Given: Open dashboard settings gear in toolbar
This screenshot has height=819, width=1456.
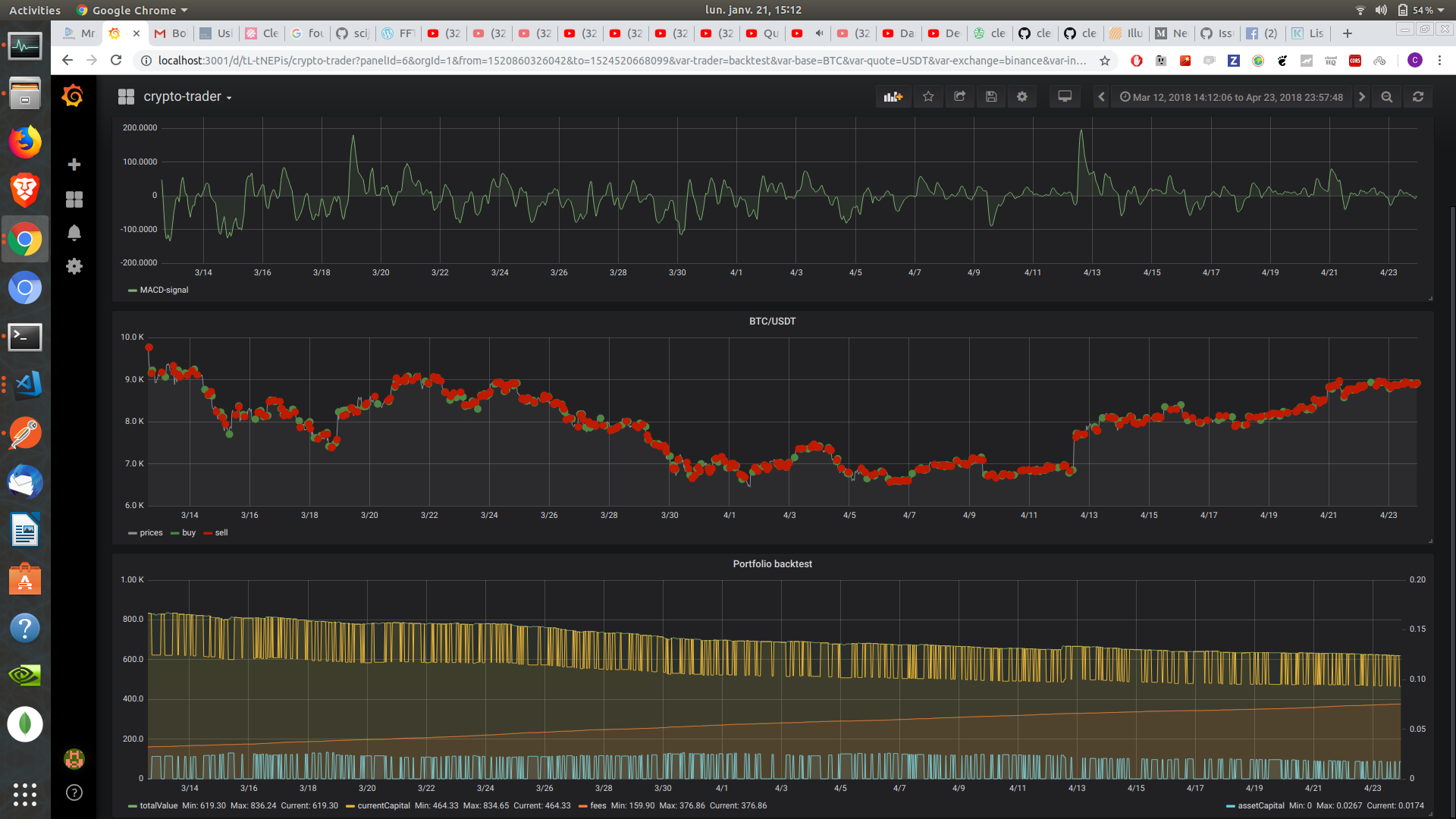Looking at the screenshot, I should (x=1022, y=96).
